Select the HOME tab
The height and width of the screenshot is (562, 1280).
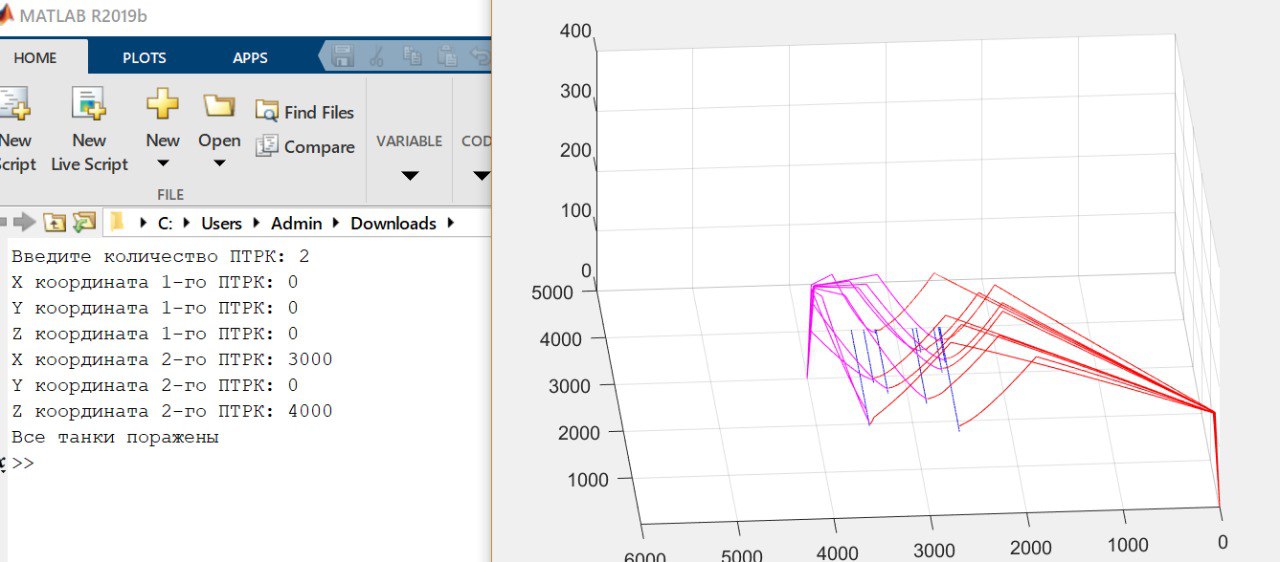click(x=35, y=57)
